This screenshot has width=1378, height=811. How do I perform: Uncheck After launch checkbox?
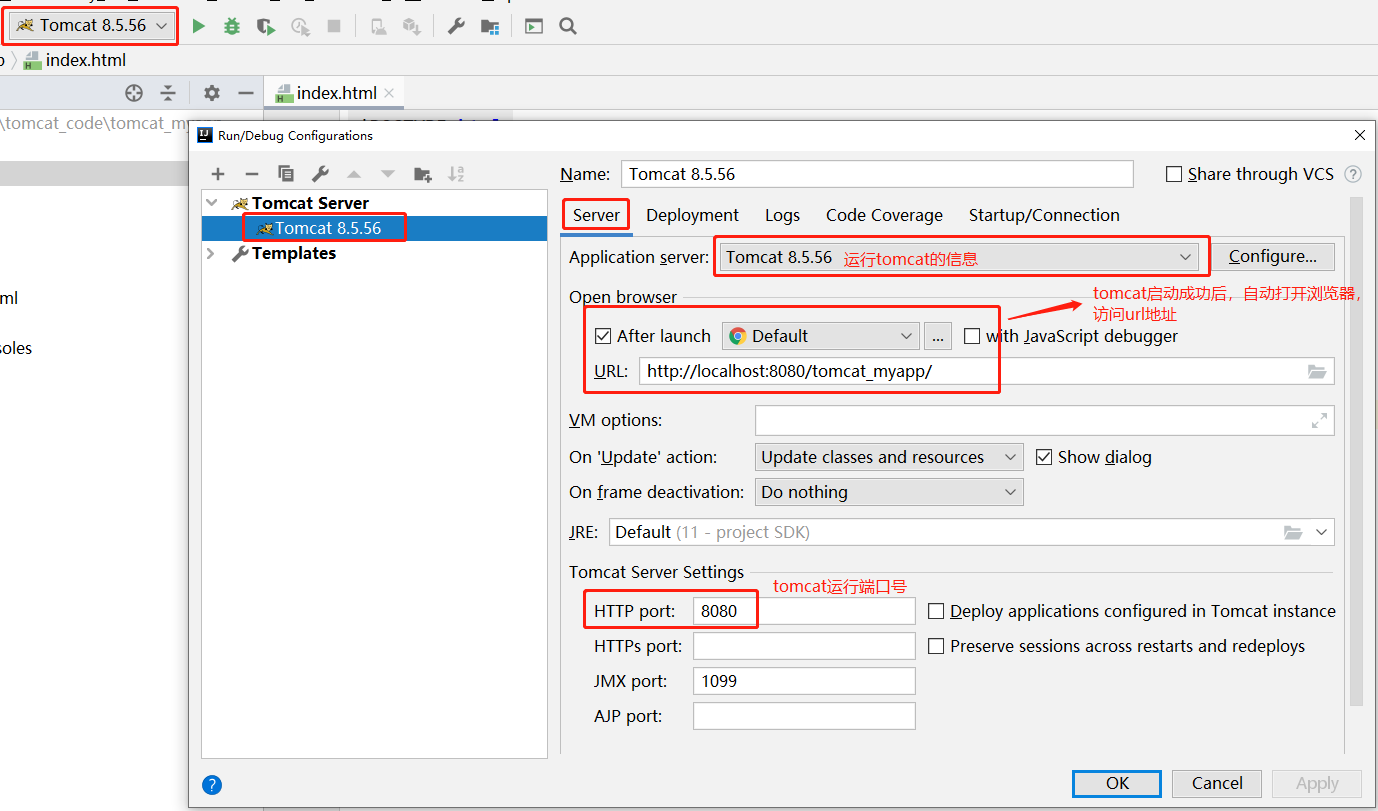(603, 336)
